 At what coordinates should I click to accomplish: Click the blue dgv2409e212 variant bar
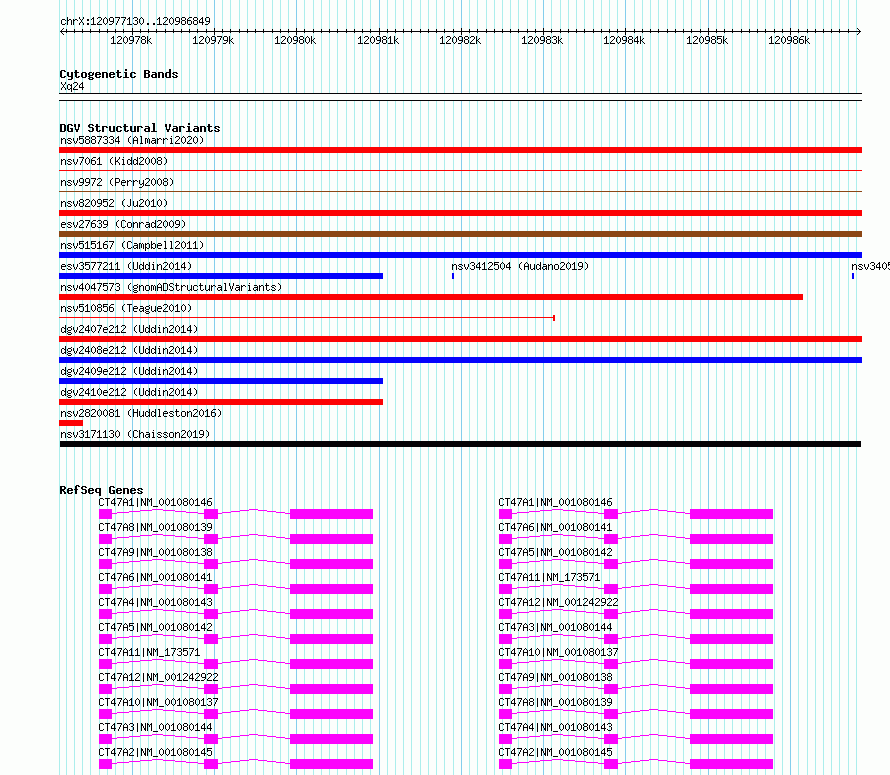click(x=221, y=381)
